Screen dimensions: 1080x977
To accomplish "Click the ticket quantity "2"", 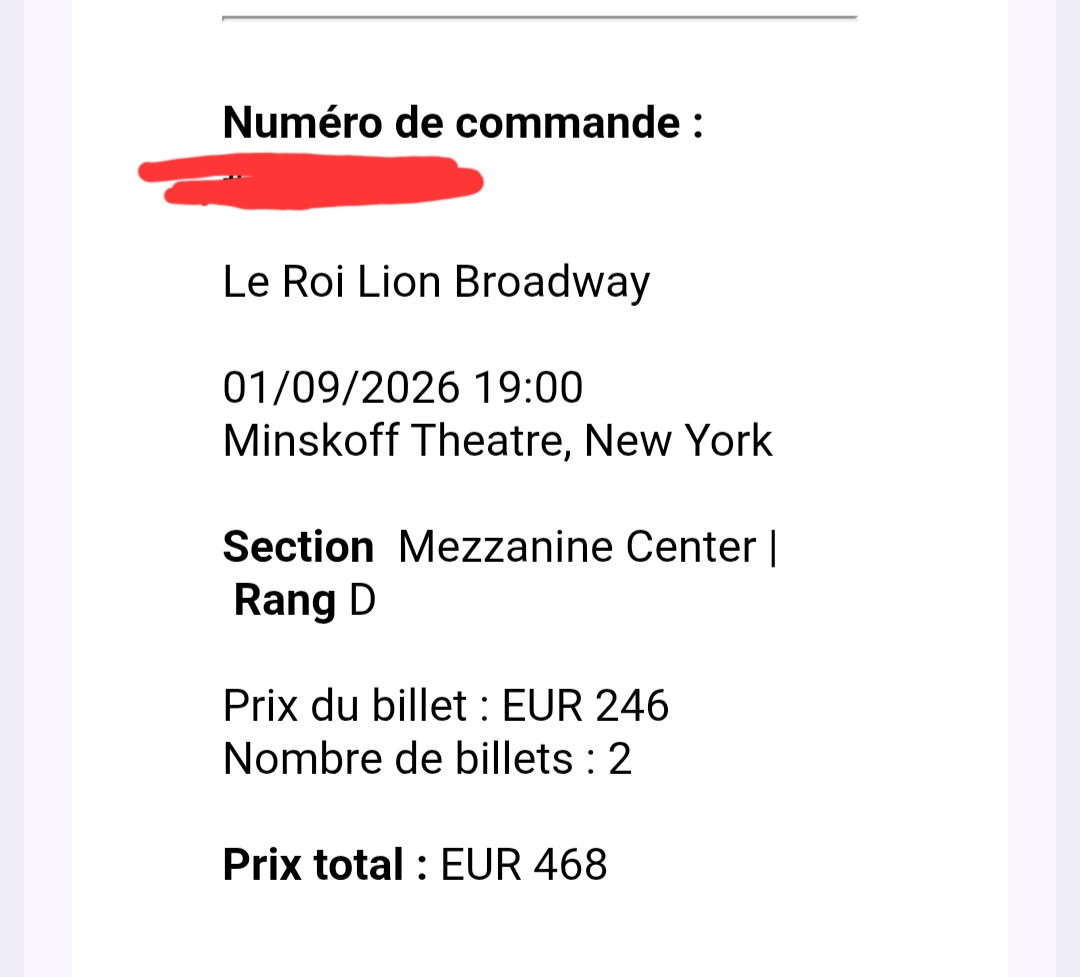I will point(620,759).
